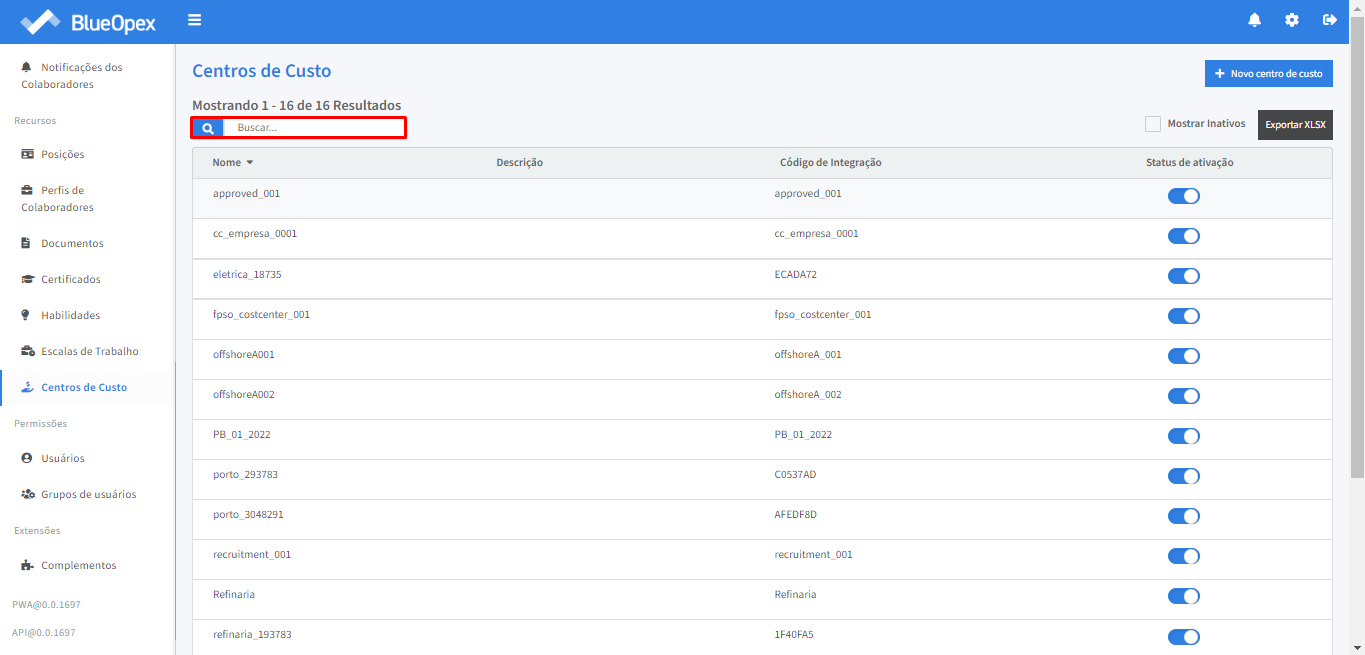
Task: Toggle offshoreA002 activation status
Action: point(1184,396)
